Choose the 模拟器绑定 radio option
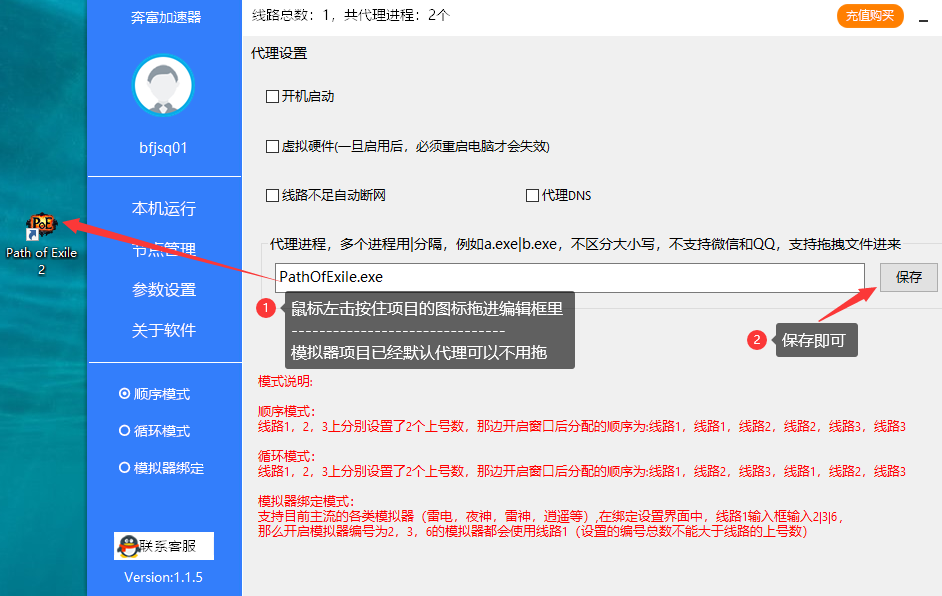Screen dimensions: 942x596 [125, 468]
